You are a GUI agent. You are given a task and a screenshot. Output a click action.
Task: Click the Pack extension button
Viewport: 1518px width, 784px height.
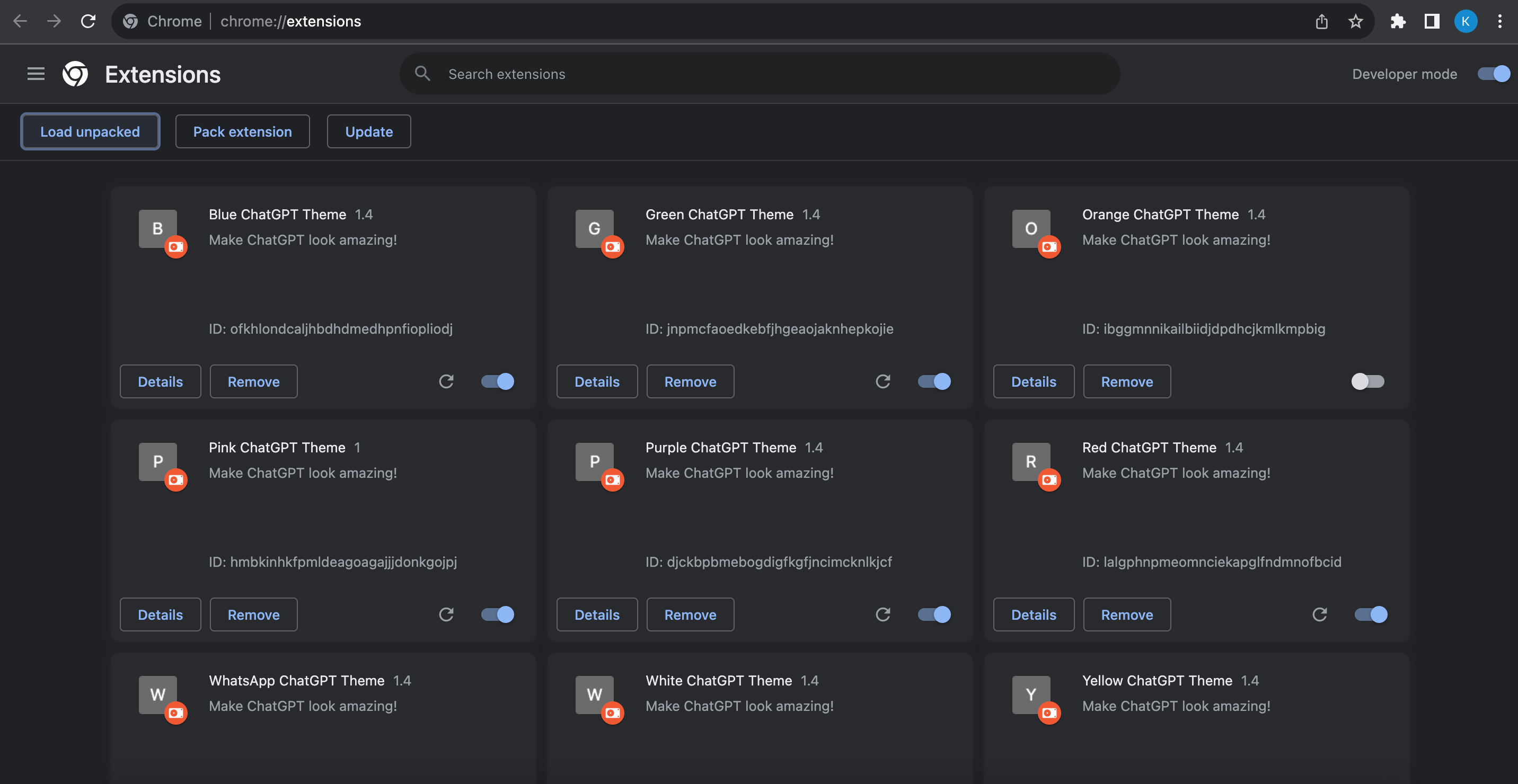(x=242, y=131)
